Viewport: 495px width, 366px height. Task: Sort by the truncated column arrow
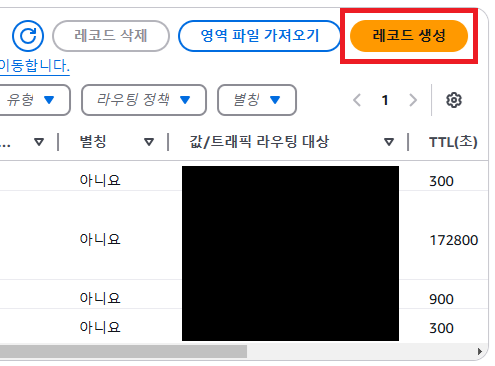click(39, 142)
